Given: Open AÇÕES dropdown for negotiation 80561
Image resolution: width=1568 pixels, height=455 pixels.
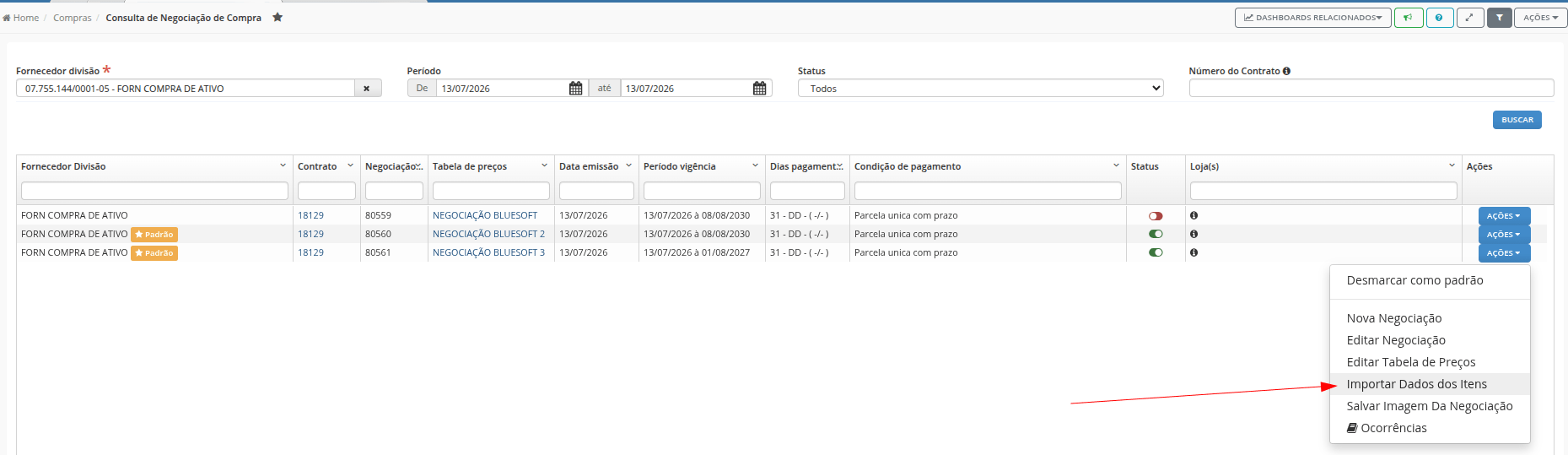Looking at the screenshot, I should (1504, 253).
